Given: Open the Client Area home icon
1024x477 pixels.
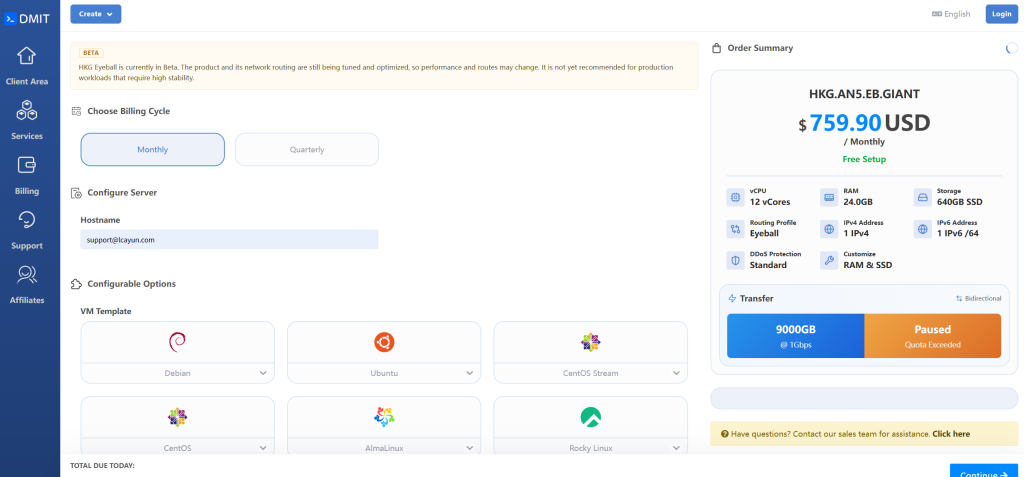Looking at the screenshot, I should tap(27, 56).
